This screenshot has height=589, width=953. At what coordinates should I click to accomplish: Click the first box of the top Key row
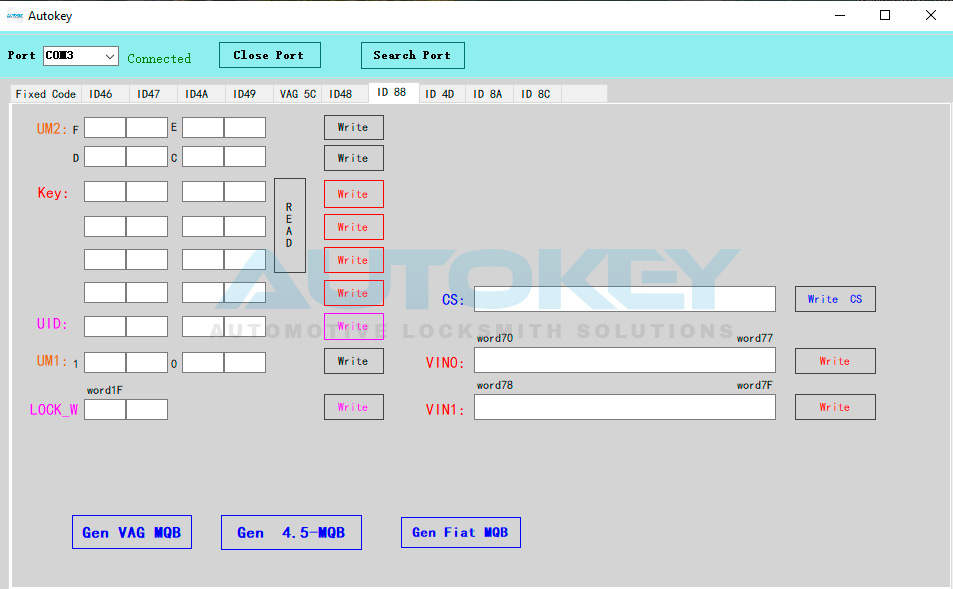click(105, 191)
